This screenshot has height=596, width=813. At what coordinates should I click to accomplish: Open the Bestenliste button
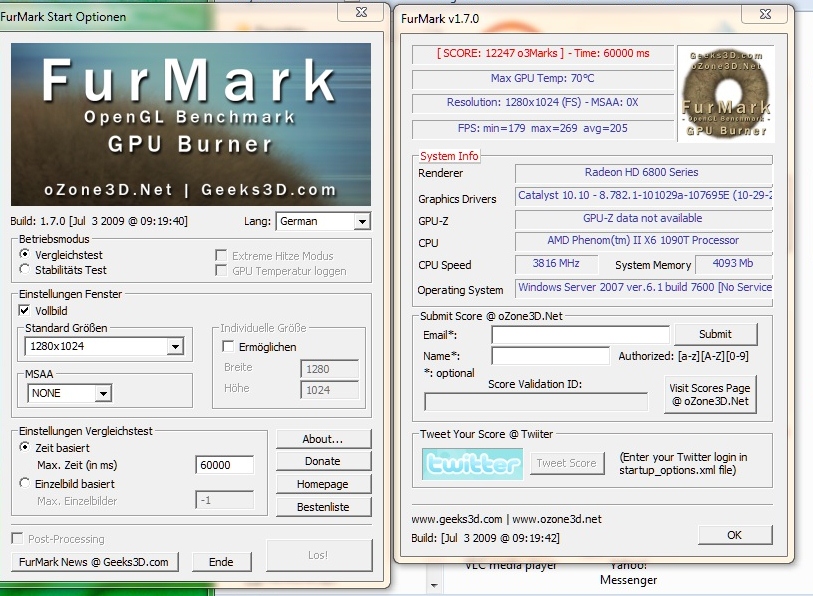pyautogui.click(x=324, y=507)
